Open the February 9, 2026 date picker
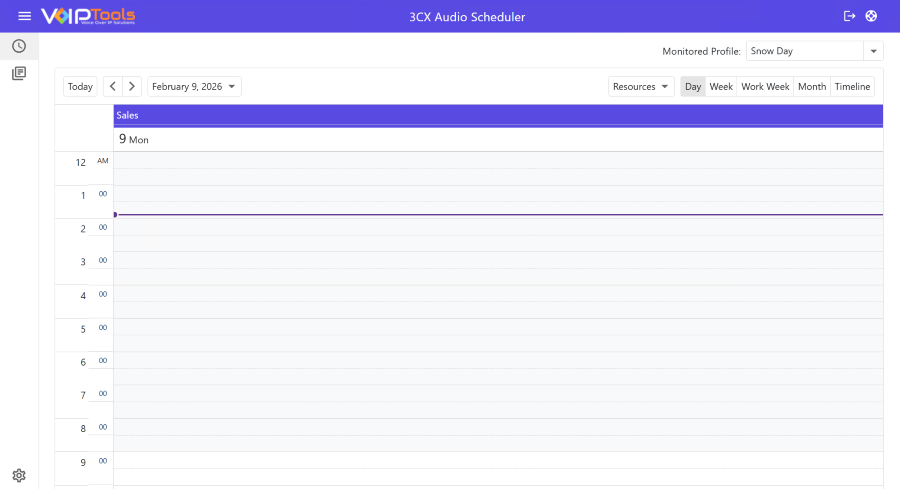This screenshot has width=900, height=489. [195, 87]
